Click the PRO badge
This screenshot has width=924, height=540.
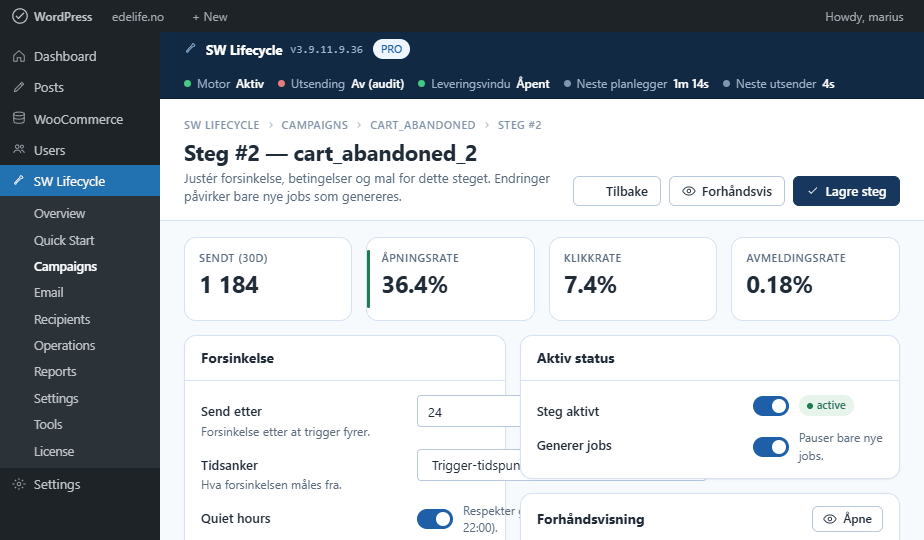[391, 49]
